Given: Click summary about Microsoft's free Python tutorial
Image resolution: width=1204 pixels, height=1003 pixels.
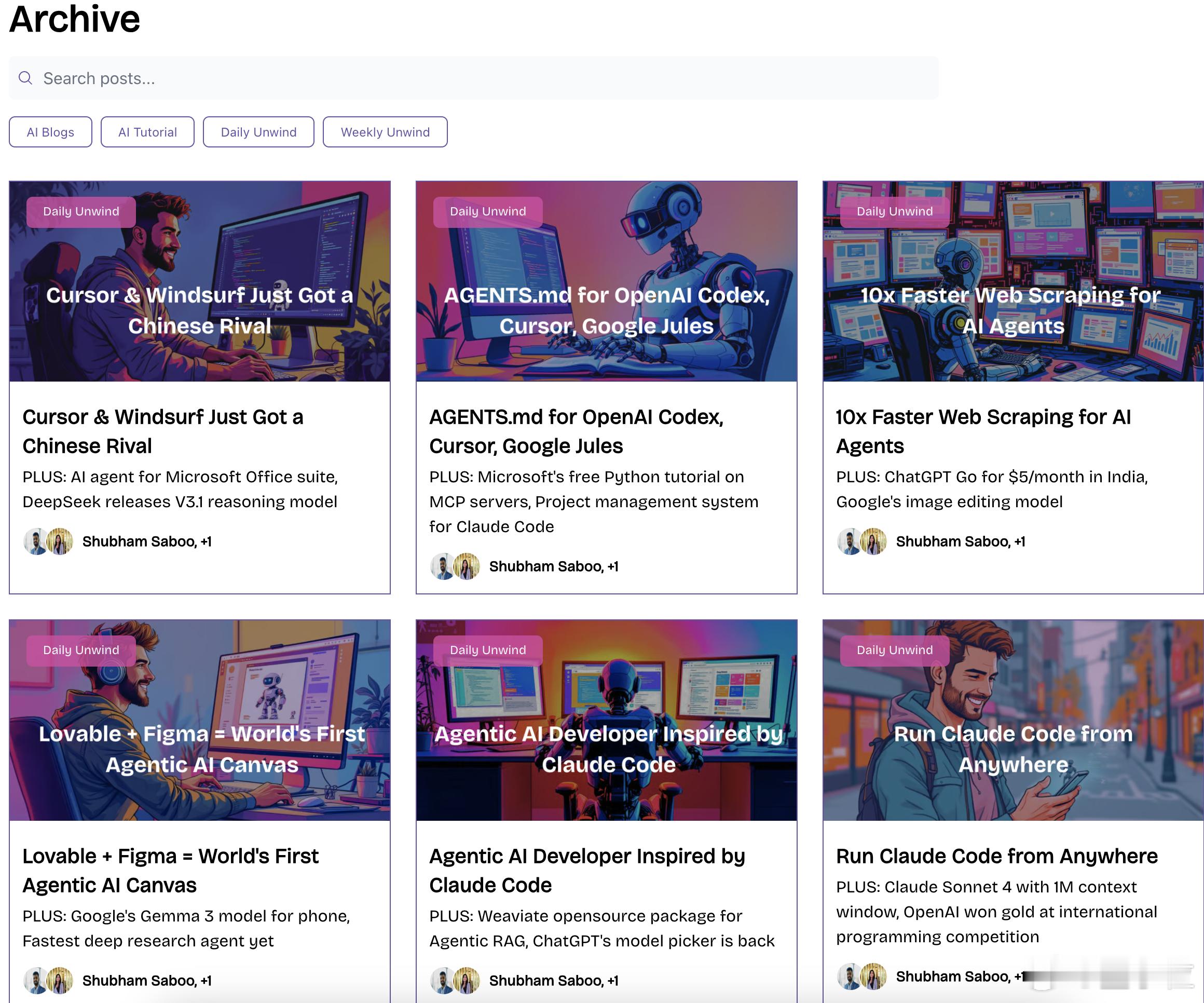Looking at the screenshot, I should pos(594,502).
